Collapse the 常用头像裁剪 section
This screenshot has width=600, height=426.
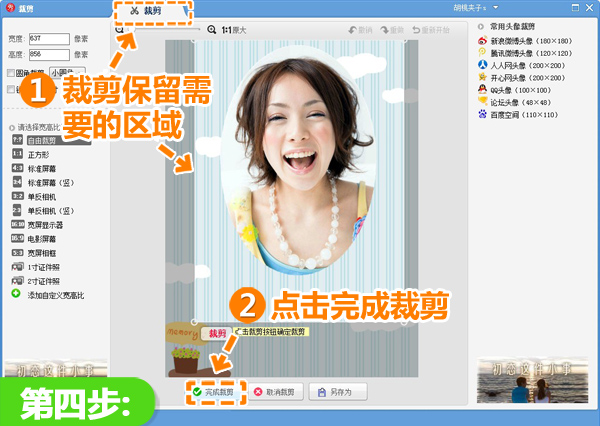tap(481, 26)
